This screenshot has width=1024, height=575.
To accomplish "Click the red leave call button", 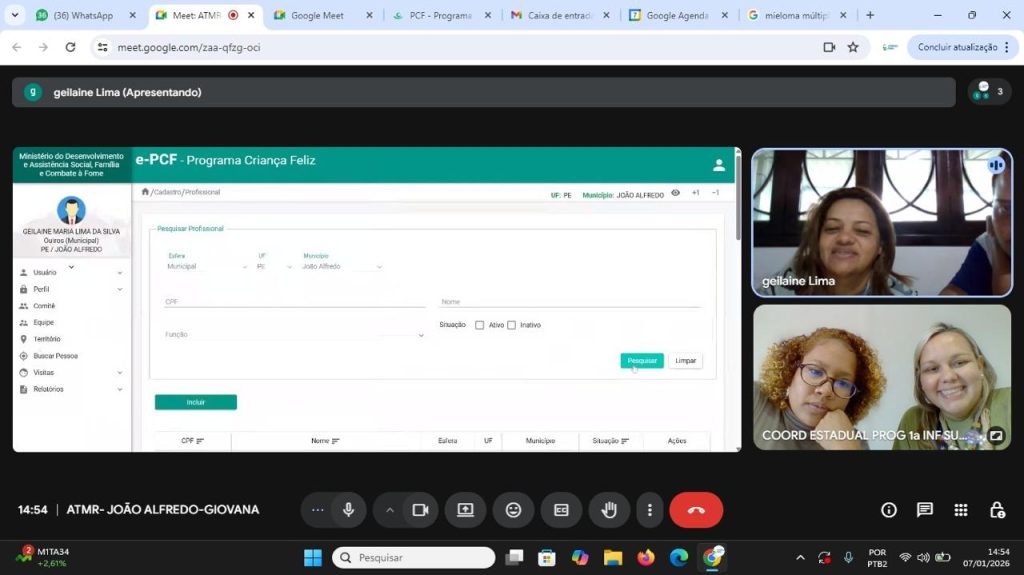I will pyautogui.click(x=696, y=510).
